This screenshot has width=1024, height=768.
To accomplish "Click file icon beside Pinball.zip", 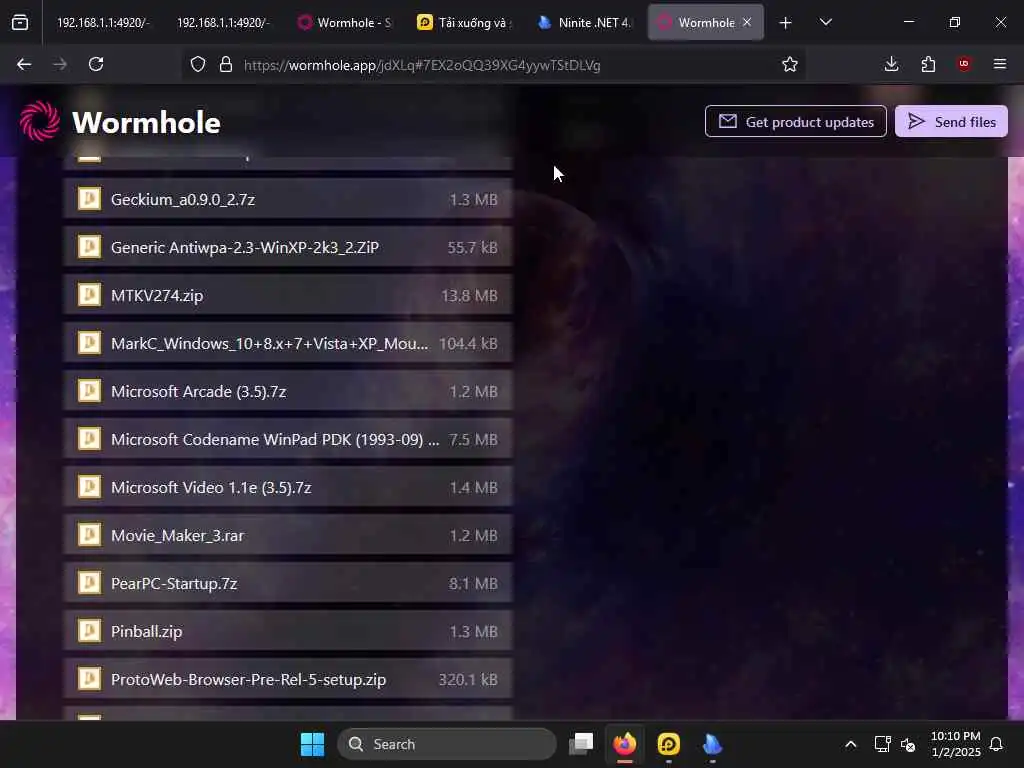I will coord(89,631).
